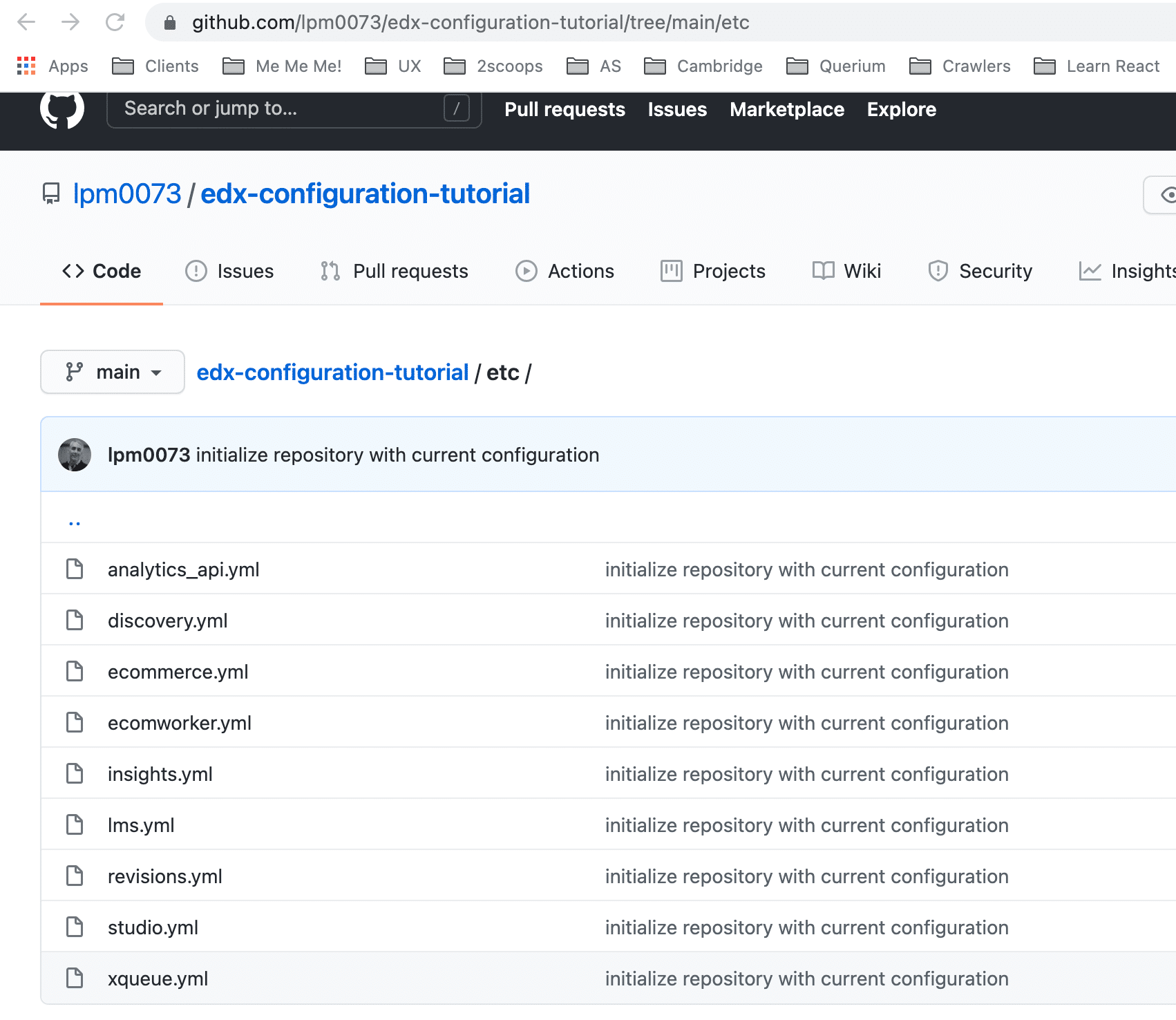Image resolution: width=1176 pixels, height=1020 pixels.
Task: Open lms.yml file
Action: 141,825
